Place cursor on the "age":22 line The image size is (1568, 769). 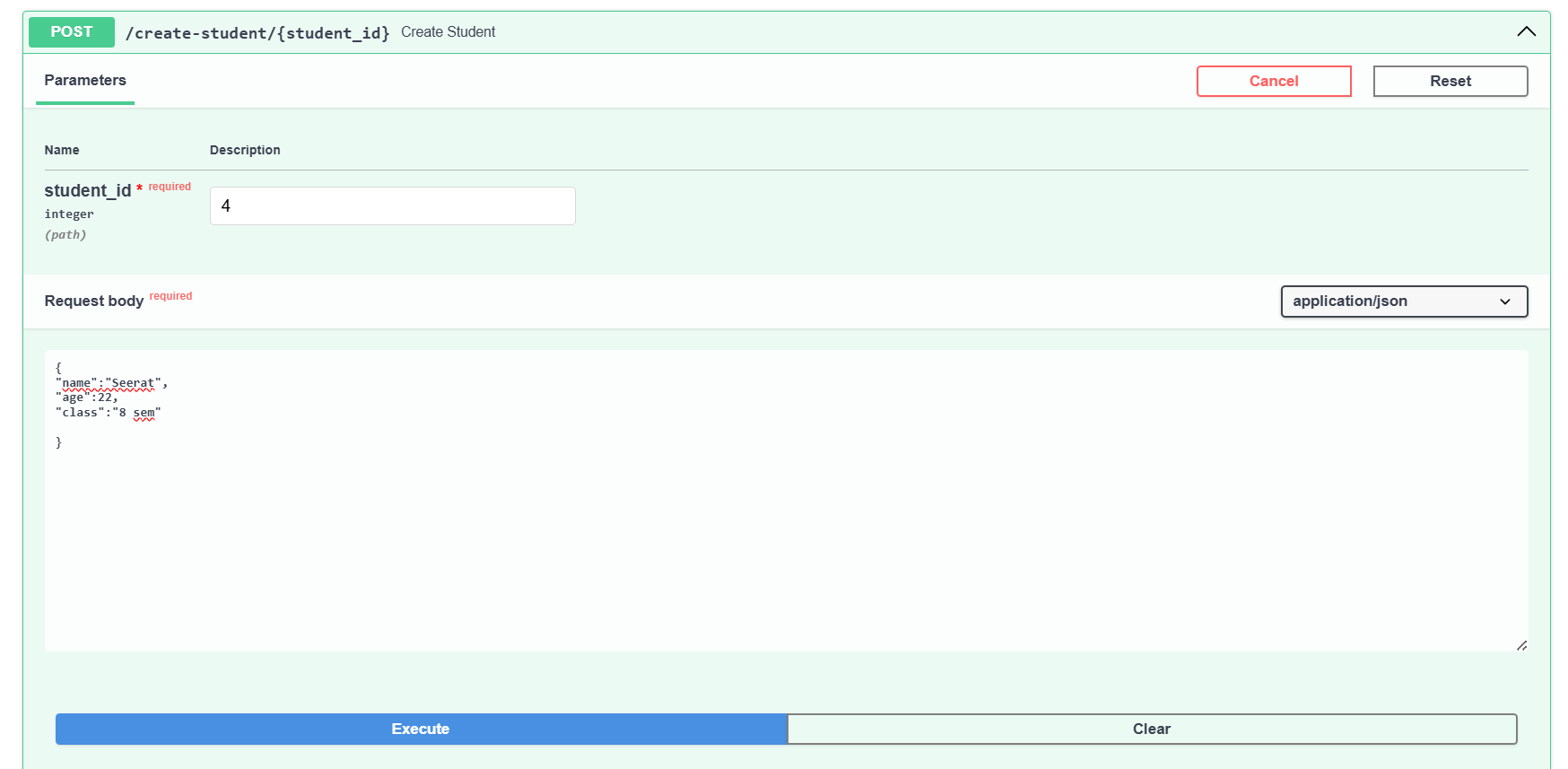87,398
